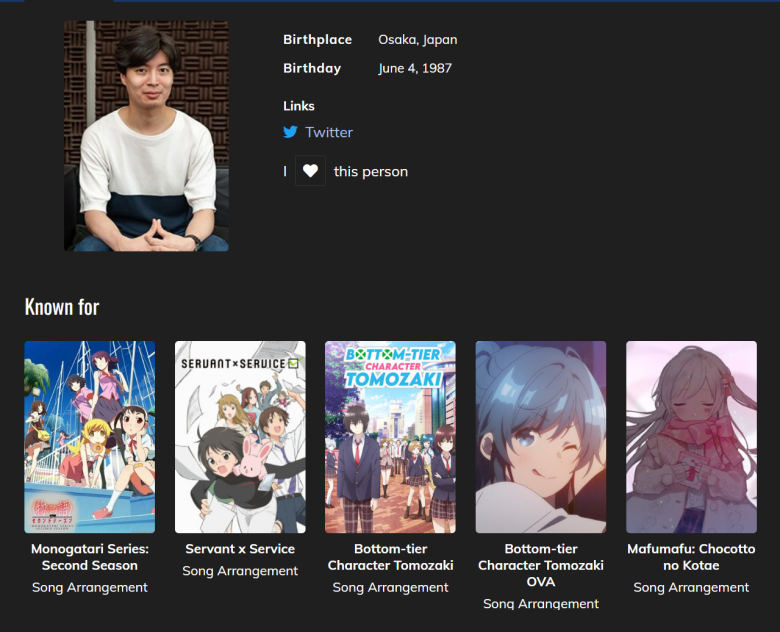This screenshot has width=780, height=632.
Task: Click the Twitter bird icon
Action: click(x=291, y=132)
